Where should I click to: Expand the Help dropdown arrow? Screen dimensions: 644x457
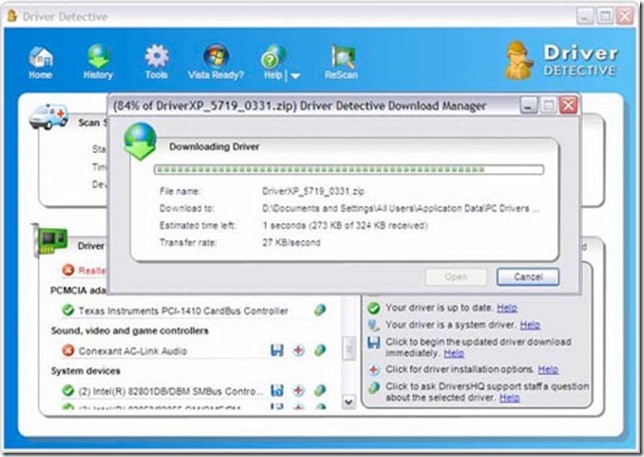click(x=295, y=76)
